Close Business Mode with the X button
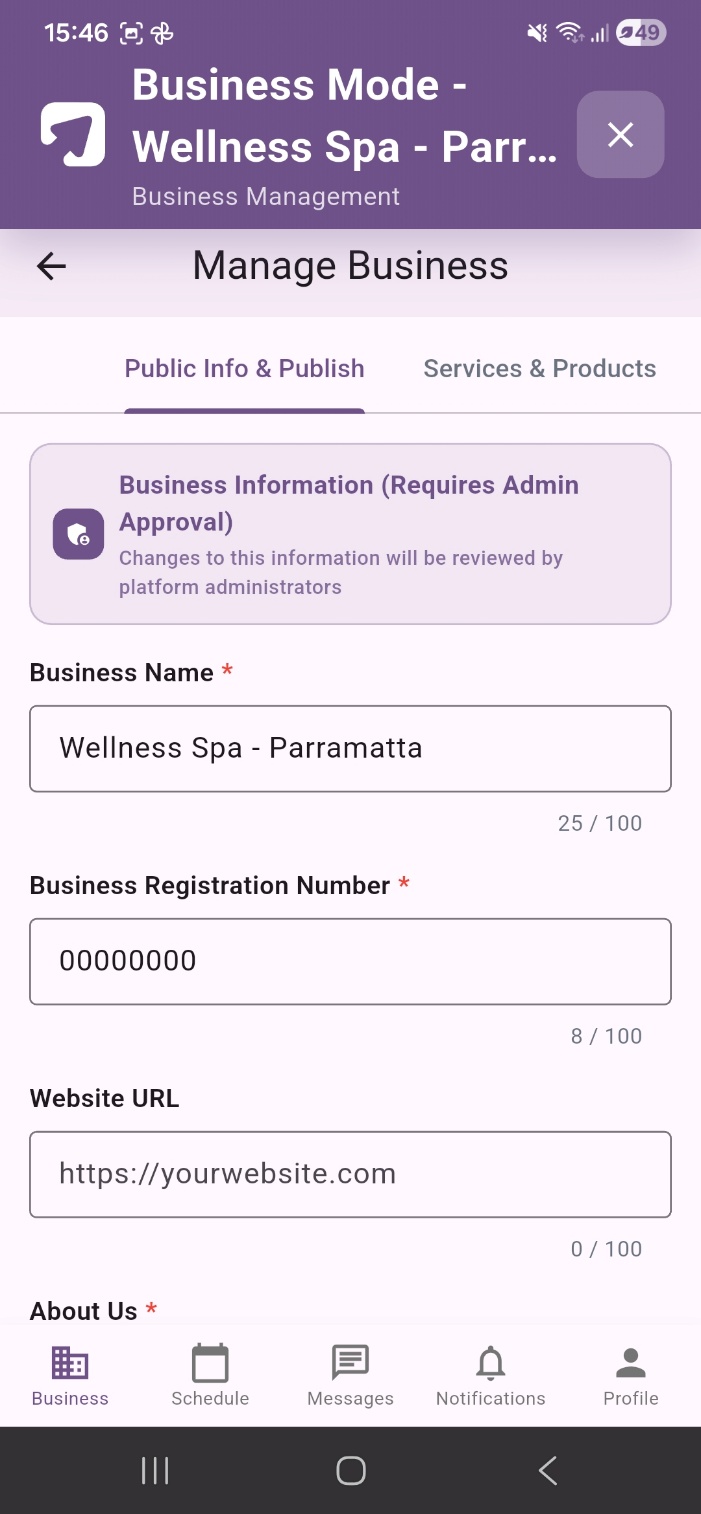The height and width of the screenshot is (1514, 701). [x=621, y=135]
